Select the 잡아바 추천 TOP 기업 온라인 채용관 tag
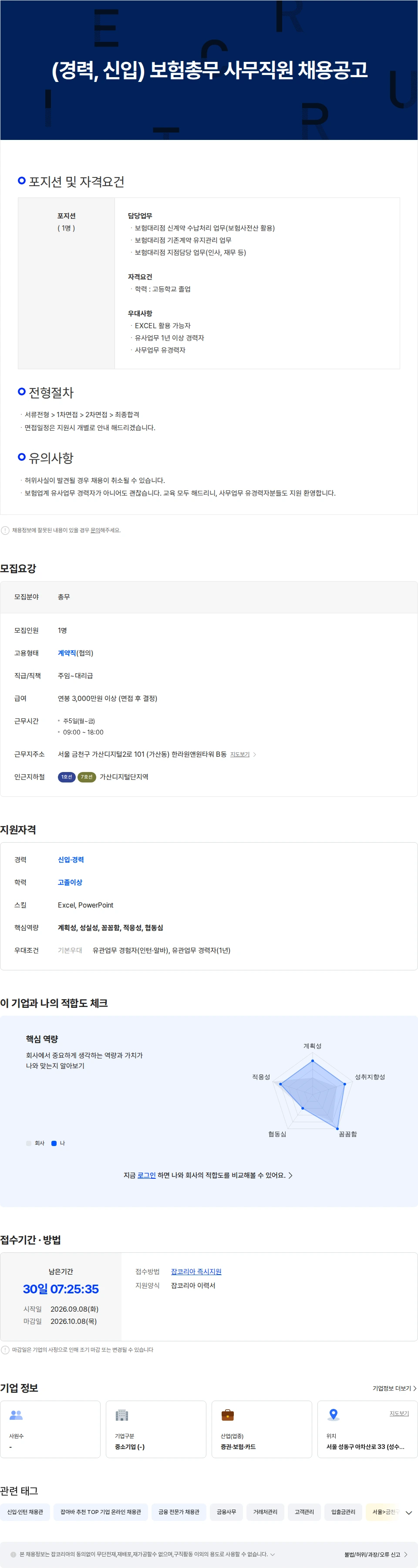The height and width of the screenshot is (1568, 418). [x=101, y=1512]
